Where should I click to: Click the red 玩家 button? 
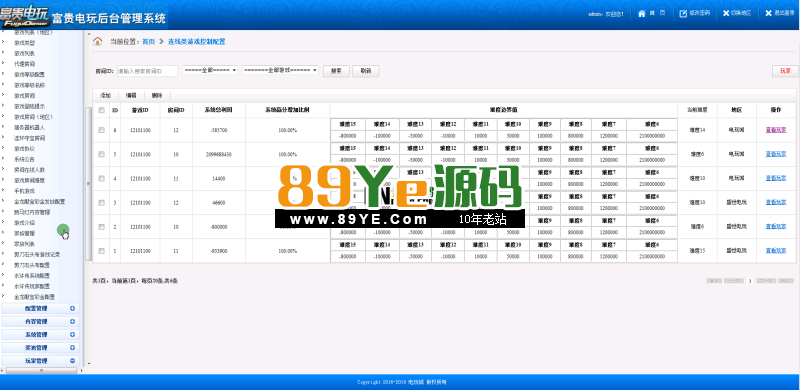(785, 71)
